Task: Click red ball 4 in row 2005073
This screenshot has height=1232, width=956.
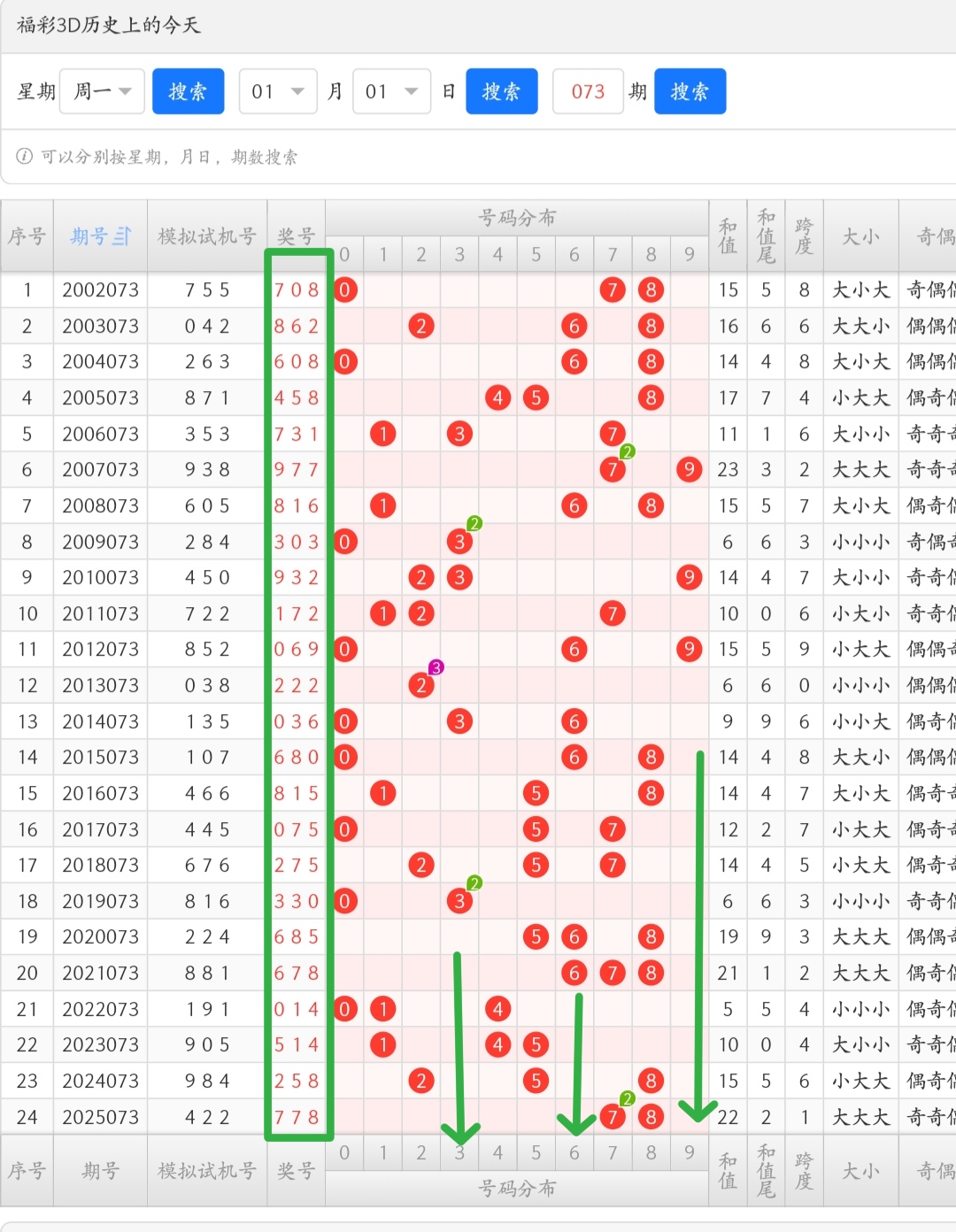Action: coord(497,397)
